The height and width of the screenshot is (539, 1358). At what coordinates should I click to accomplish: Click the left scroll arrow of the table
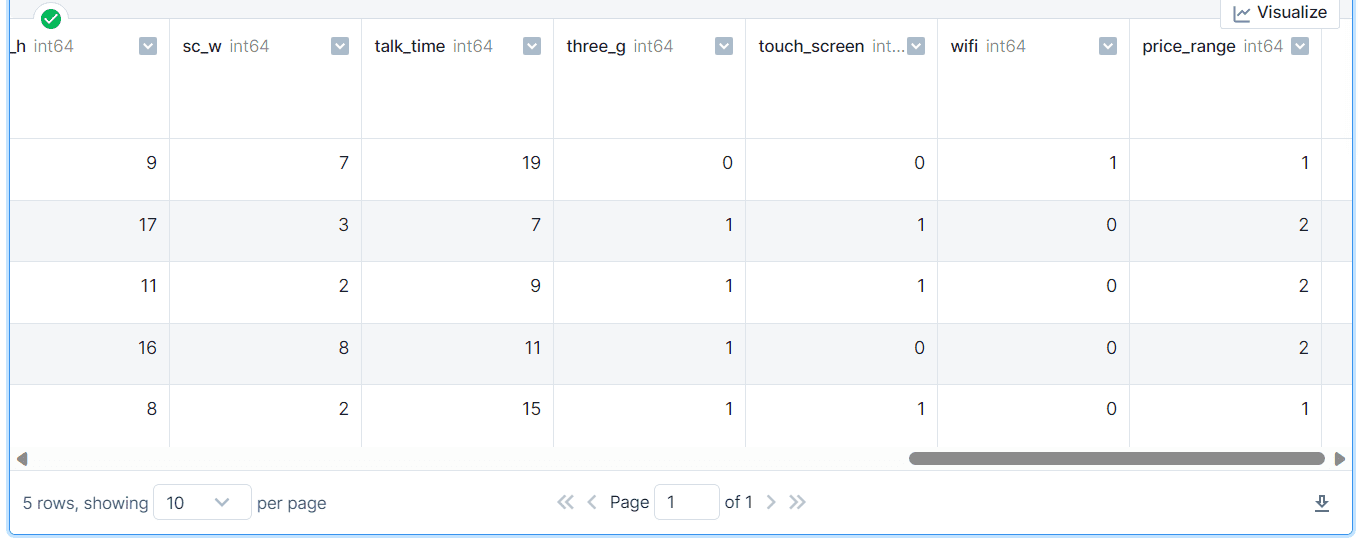[22, 459]
